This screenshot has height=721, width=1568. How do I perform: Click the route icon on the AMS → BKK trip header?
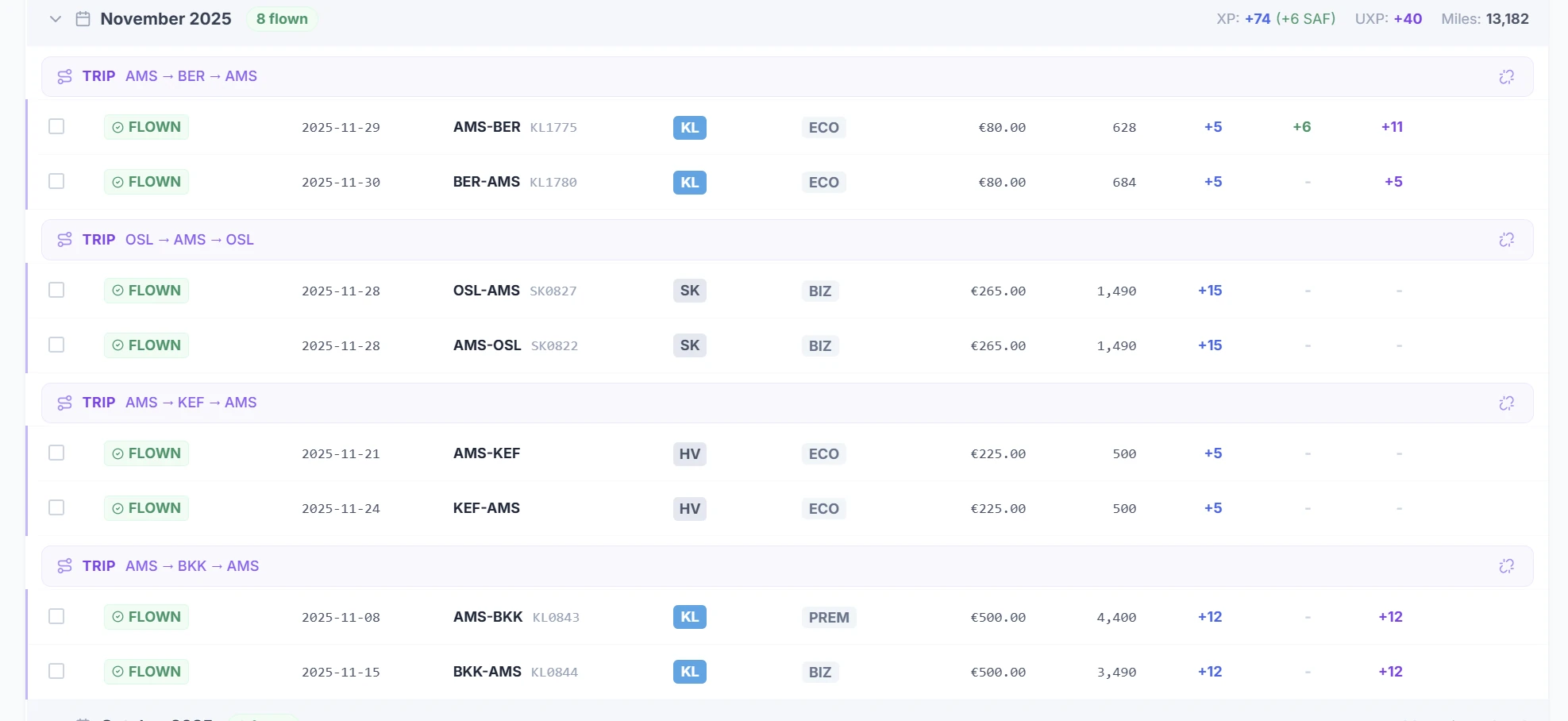pyautogui.click(x=64, y=566)
